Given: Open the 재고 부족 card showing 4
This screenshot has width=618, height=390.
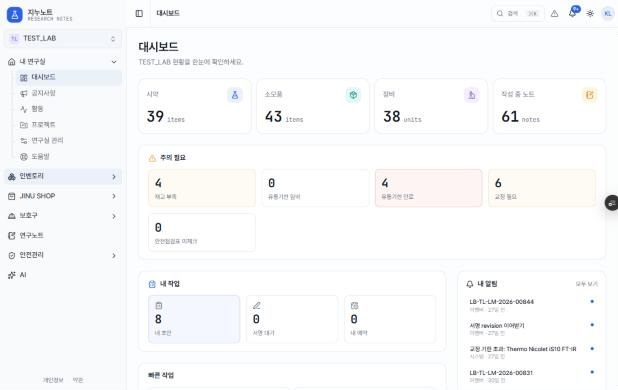Looking at the screenshot, I should 202,188.
